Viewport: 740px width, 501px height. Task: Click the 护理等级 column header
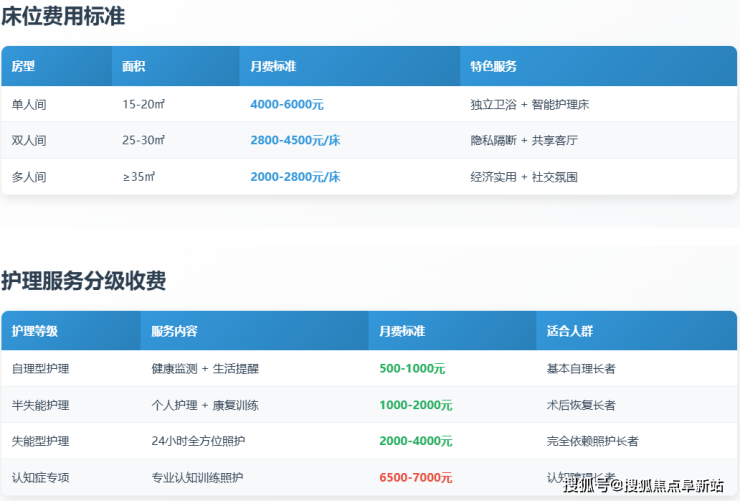coord(35,331)
